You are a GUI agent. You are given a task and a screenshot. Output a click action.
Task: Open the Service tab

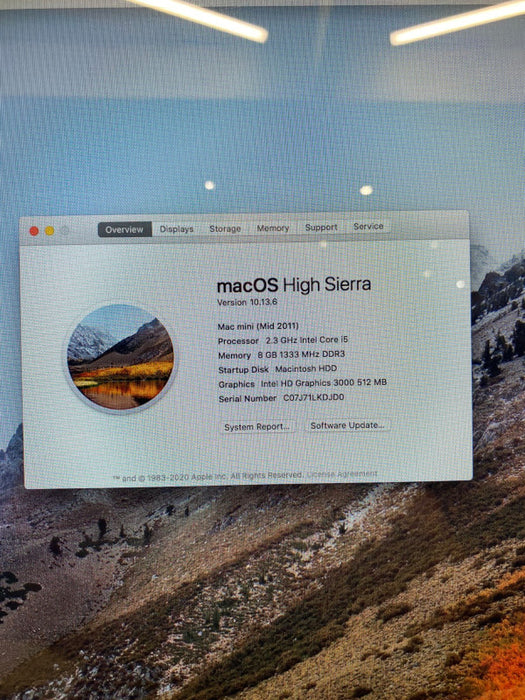368,226
